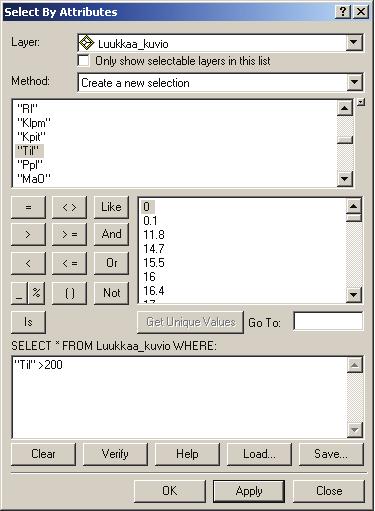Select value 15.5 in unique values list
The image size is (375, 511).
(154, 263)
